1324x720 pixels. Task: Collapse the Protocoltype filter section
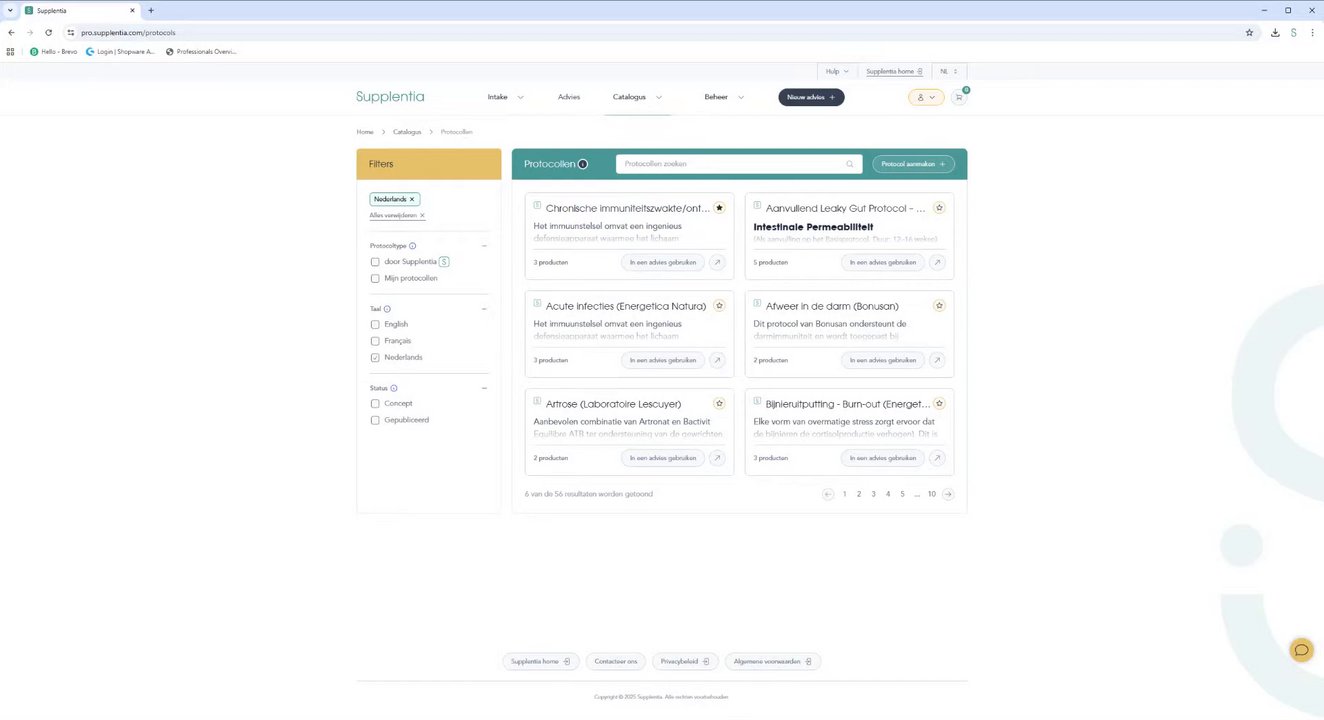[484, 246]
